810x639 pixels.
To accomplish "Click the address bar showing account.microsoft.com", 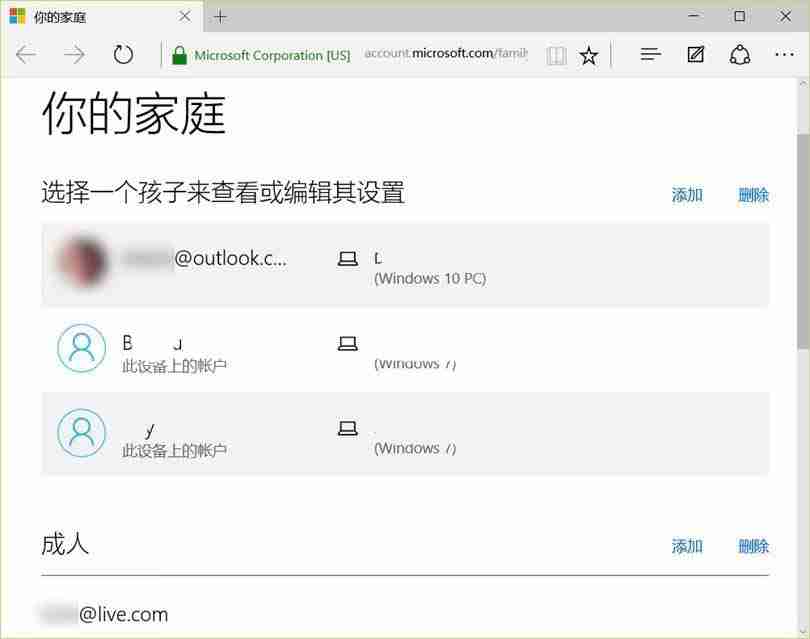I will pyautogui.click(x=447, y=54).
